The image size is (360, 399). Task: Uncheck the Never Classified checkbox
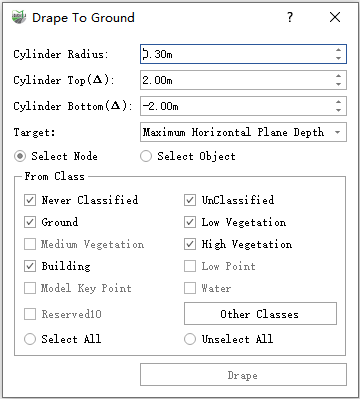[30, 200]
